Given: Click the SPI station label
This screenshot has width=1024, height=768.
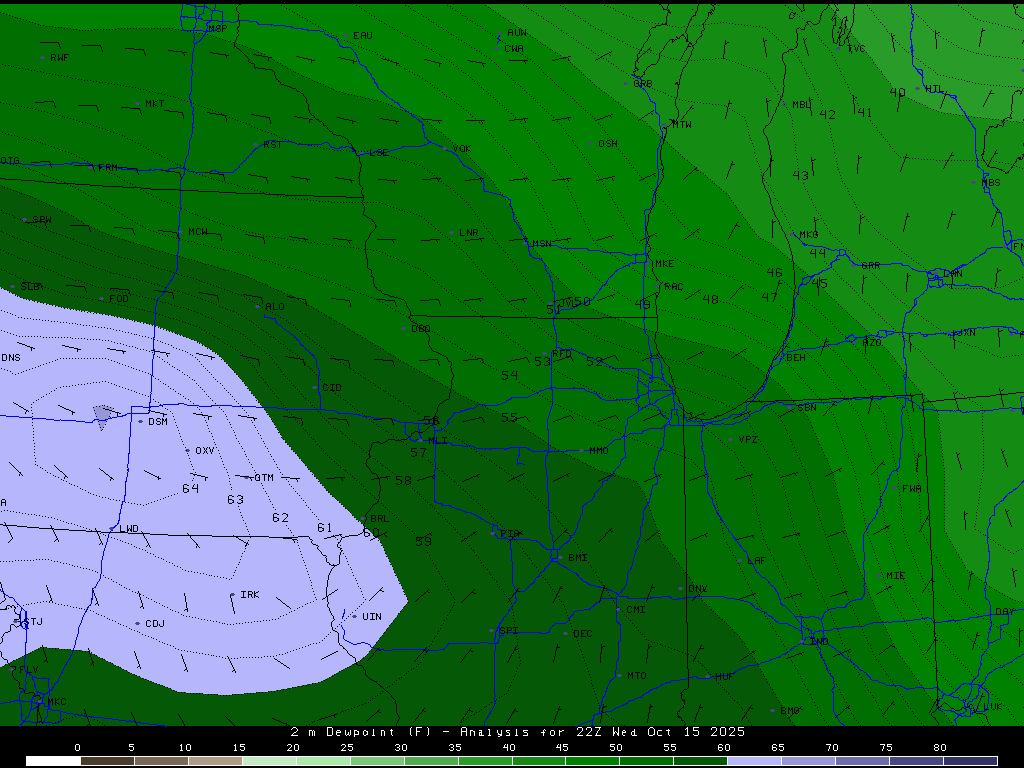Looking at the screenshot, I should click(x=508, y=631).
